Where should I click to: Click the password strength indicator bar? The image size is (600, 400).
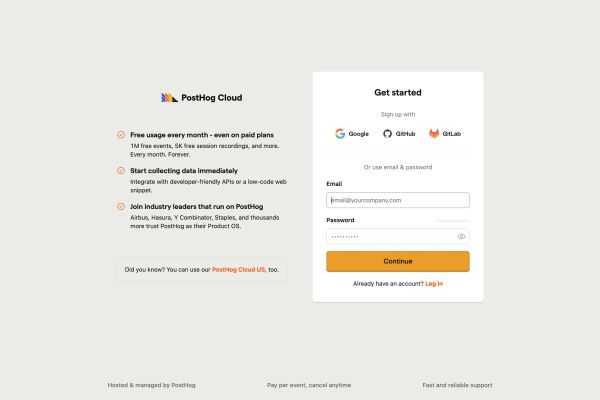pos(452,220)
